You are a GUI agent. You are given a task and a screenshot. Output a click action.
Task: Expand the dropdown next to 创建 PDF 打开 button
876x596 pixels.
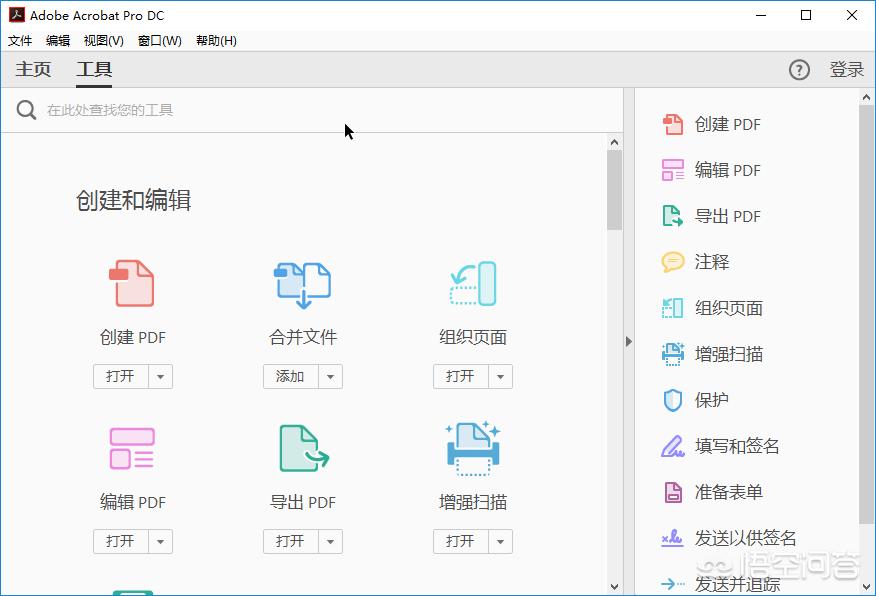coord(159,376)
